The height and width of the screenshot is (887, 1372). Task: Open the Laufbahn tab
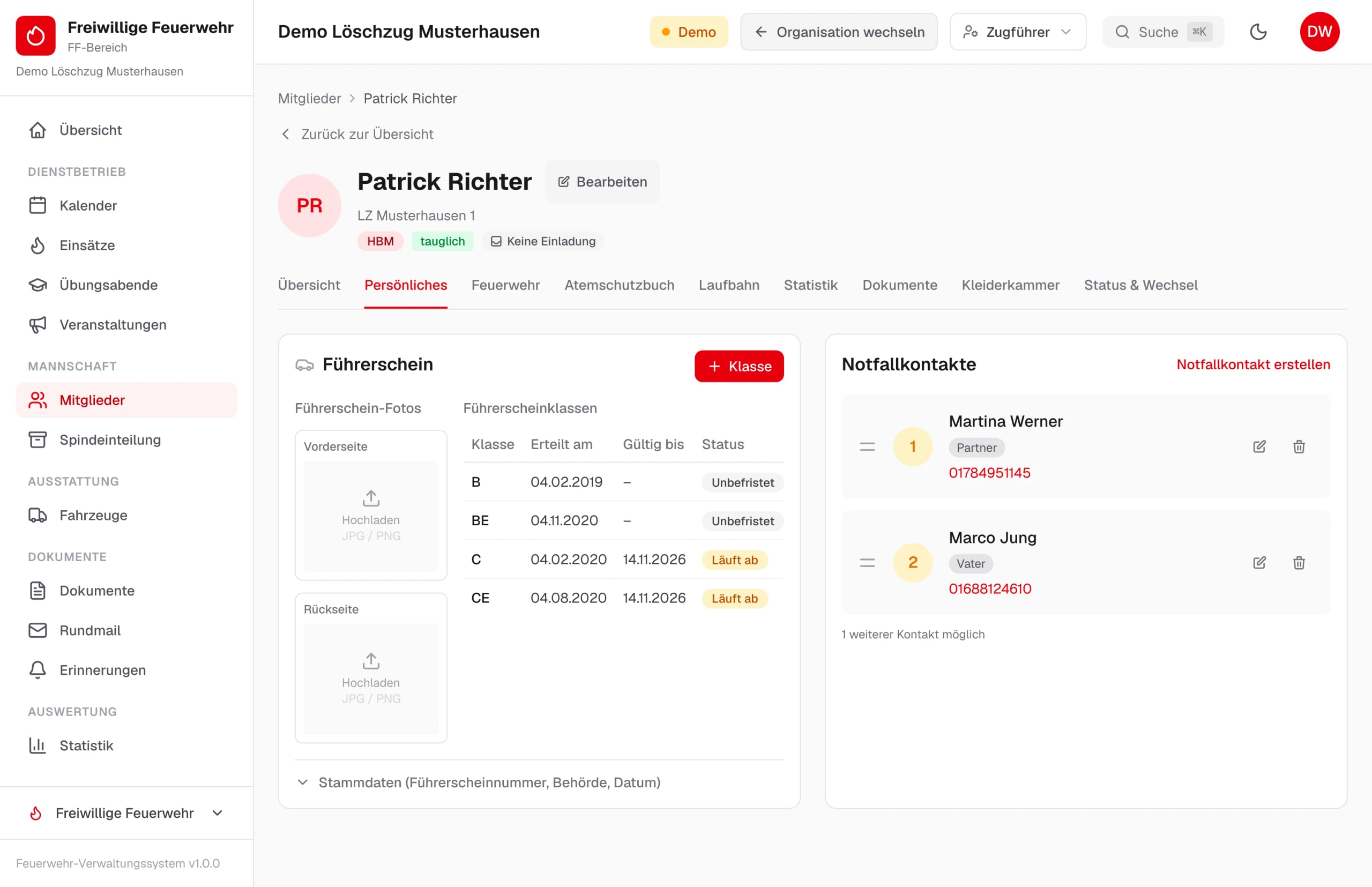pyautogui.click(x=729, y=285)
